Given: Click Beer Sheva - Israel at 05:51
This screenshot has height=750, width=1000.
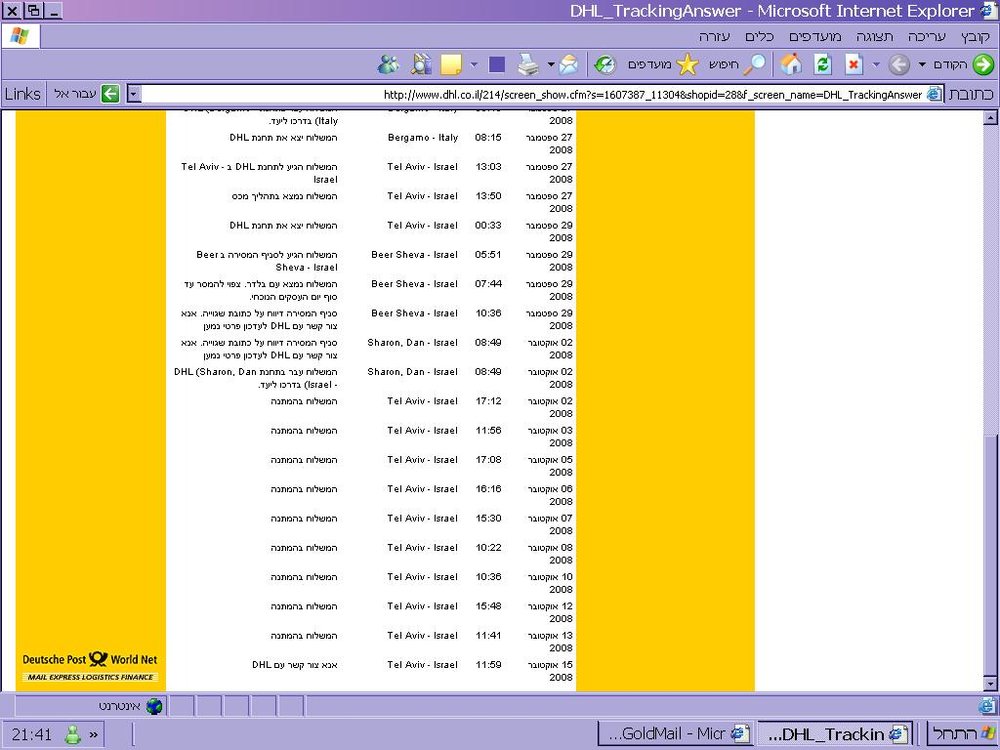Looking at the screenshot, I should click(x=415, y=255).
